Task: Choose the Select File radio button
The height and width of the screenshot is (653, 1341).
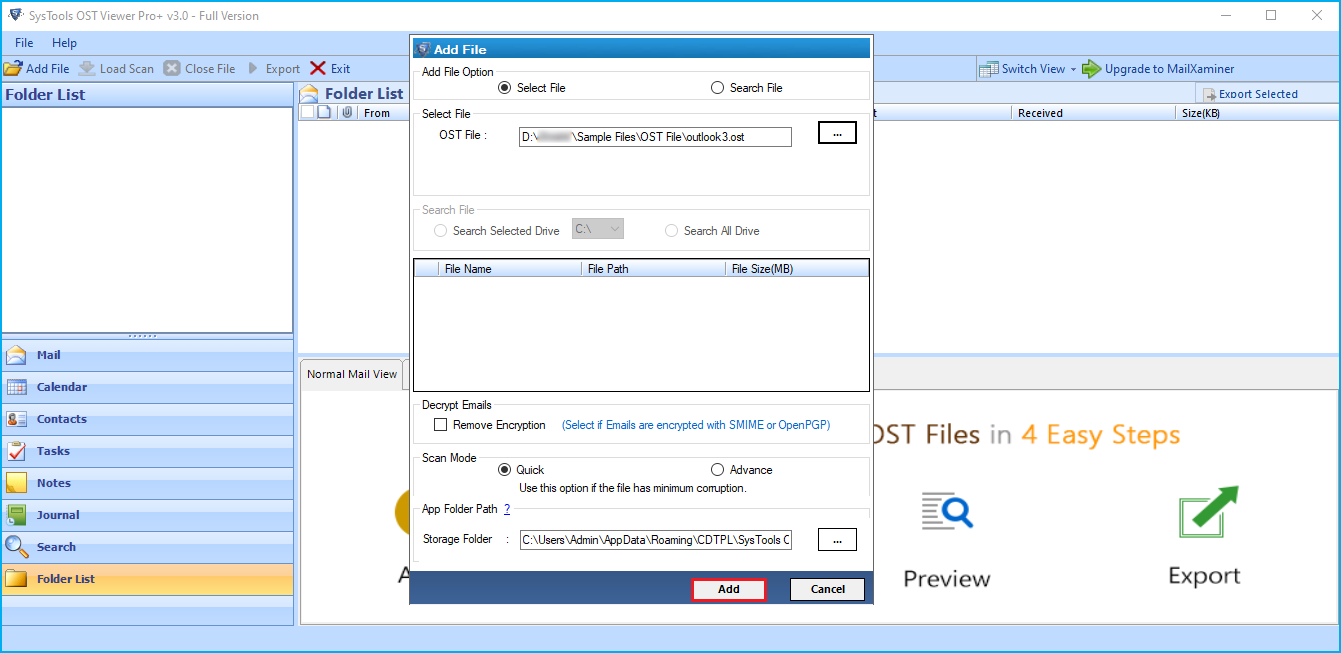Action: coord(504,88)
